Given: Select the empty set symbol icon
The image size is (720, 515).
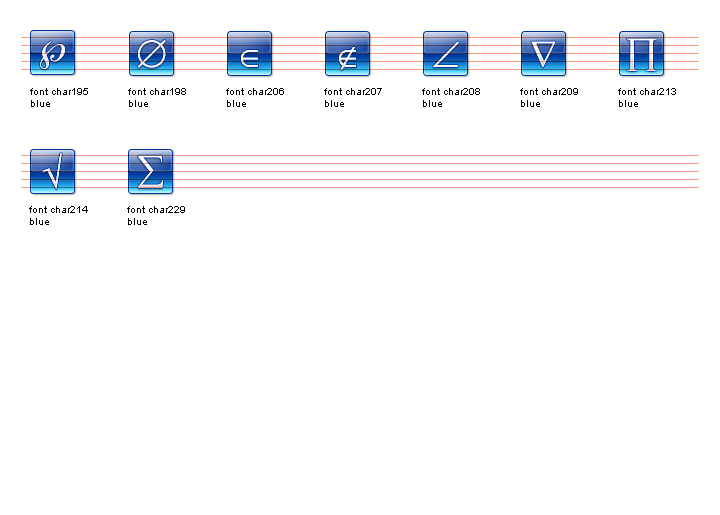Looking at the screenshot, I should coord(151,53).
